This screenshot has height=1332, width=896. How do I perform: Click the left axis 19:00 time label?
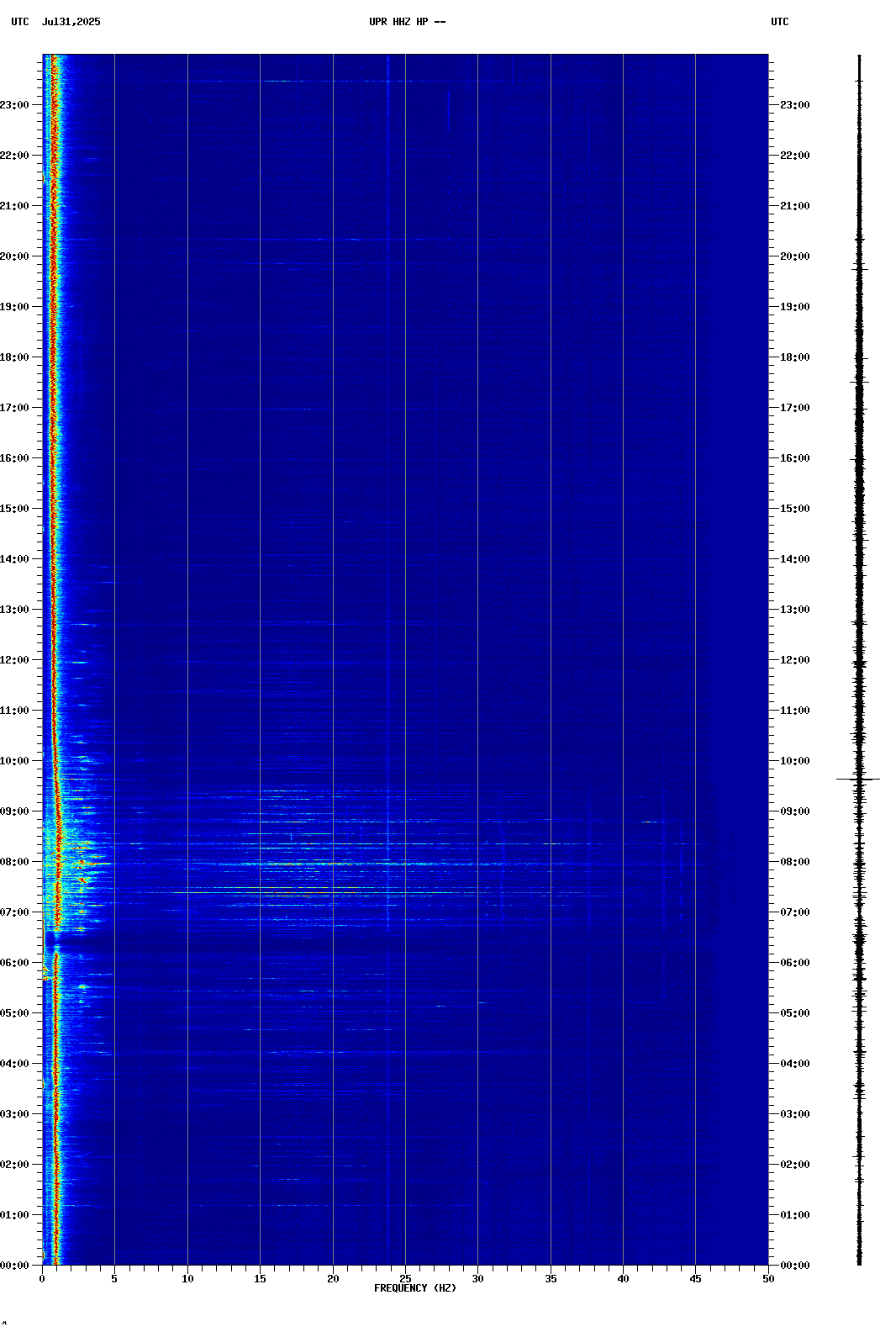(15, 307)
